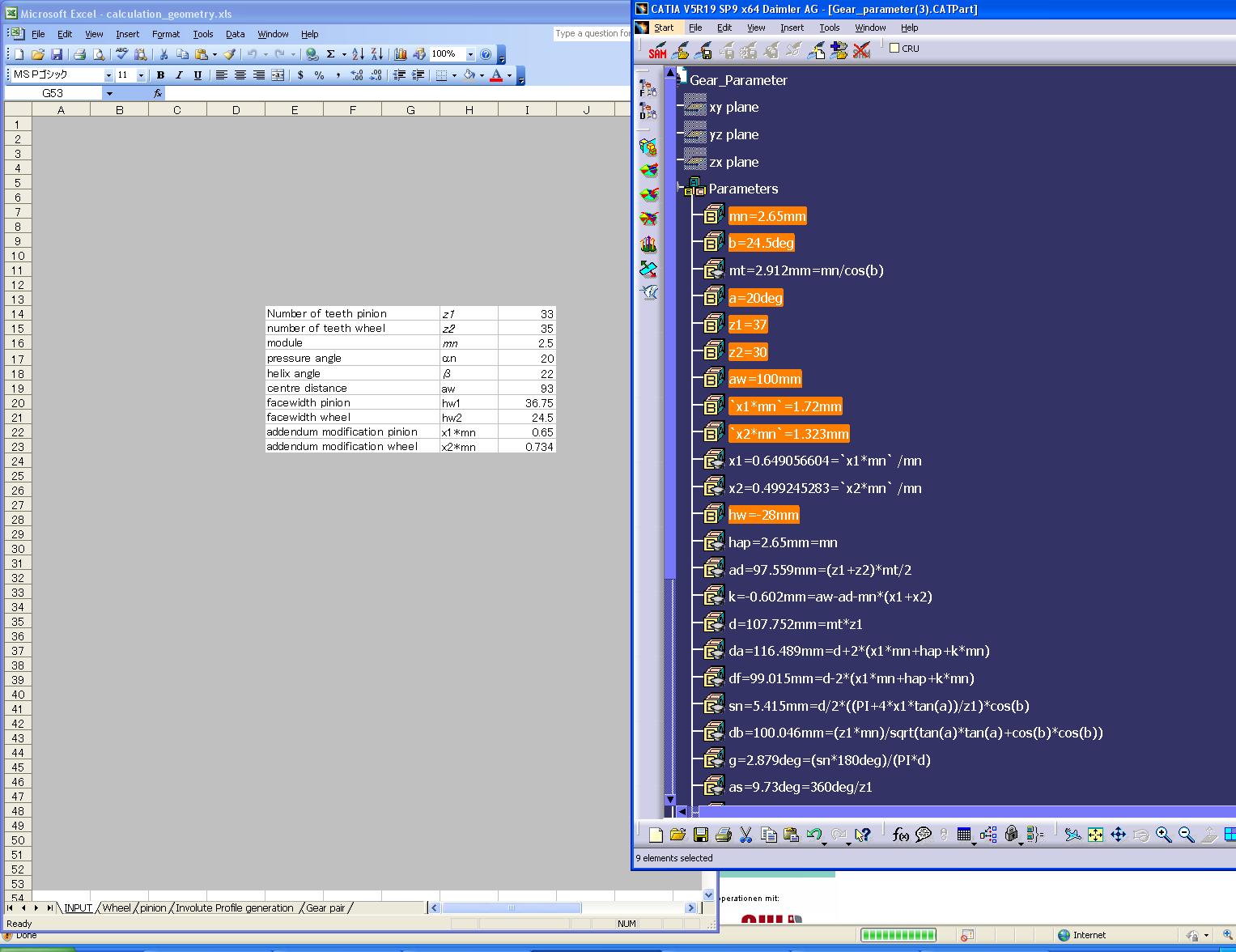Open the Design Table tool in CATIA
The width and height of the screenshot is (1236, 952).
click(964, 835)
